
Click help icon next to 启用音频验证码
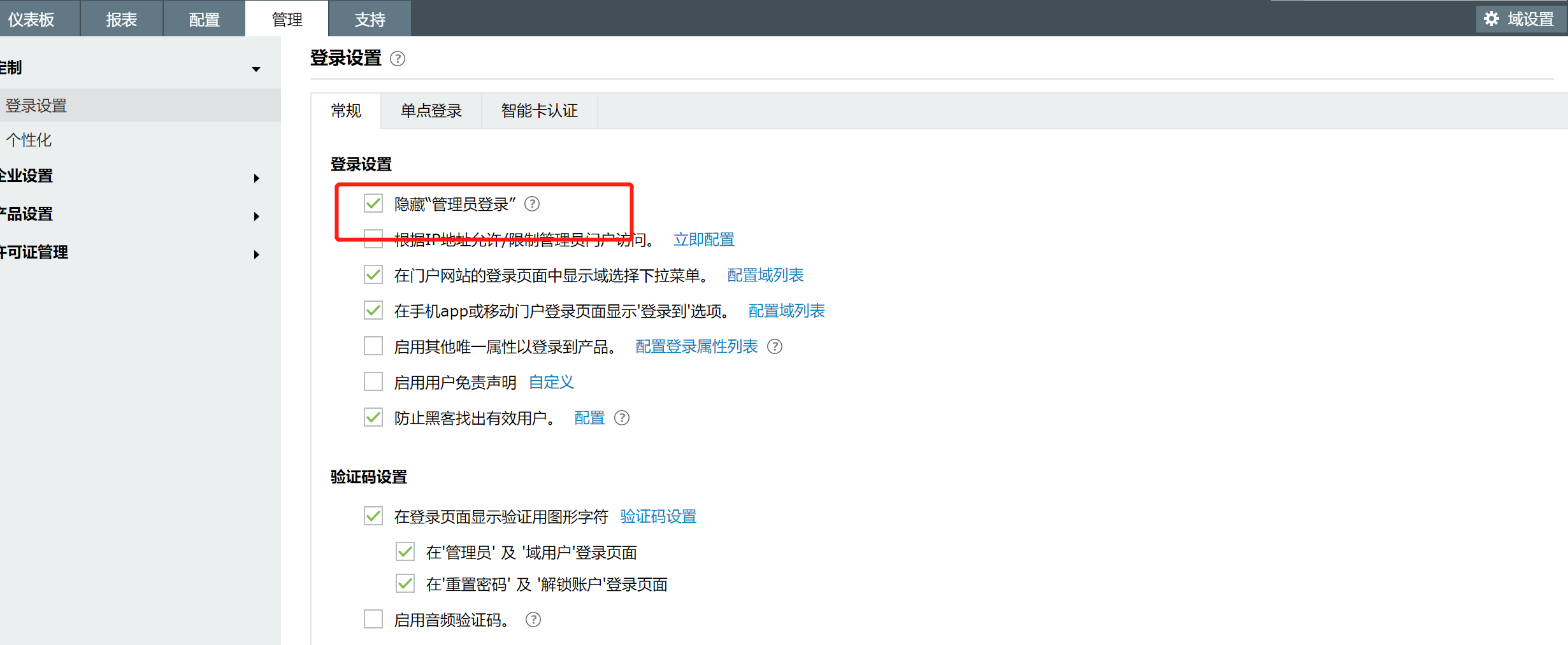pos(533,620)
